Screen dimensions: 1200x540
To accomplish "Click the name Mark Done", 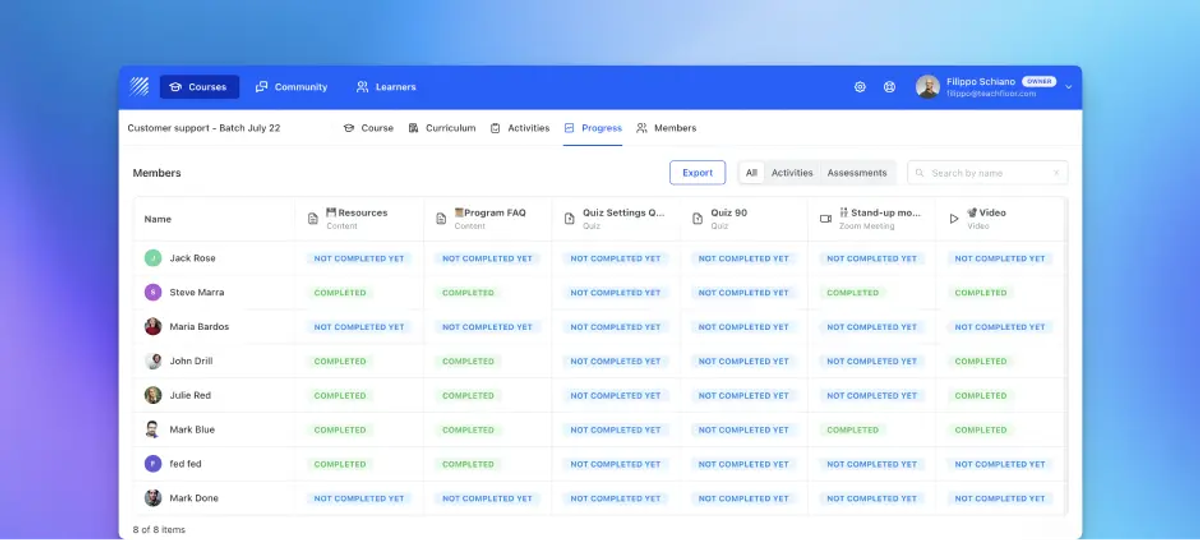I will coord(194,498).
